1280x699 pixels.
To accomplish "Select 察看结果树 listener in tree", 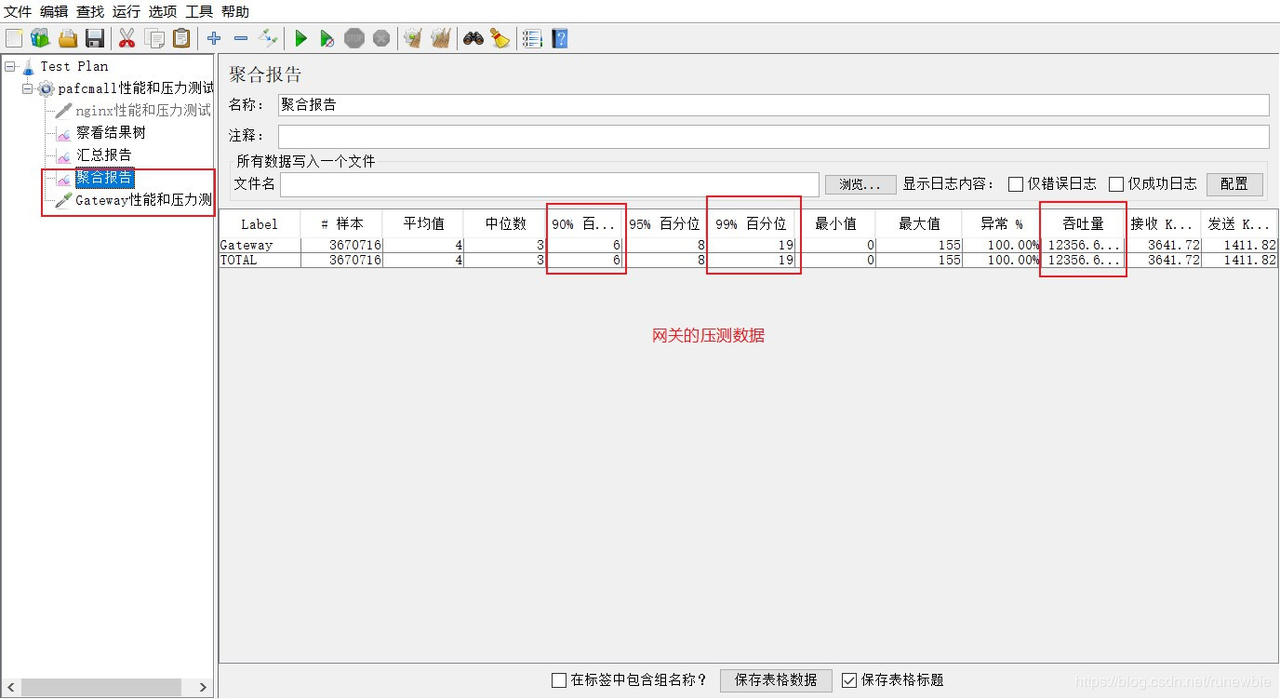I will pos(111,132).
